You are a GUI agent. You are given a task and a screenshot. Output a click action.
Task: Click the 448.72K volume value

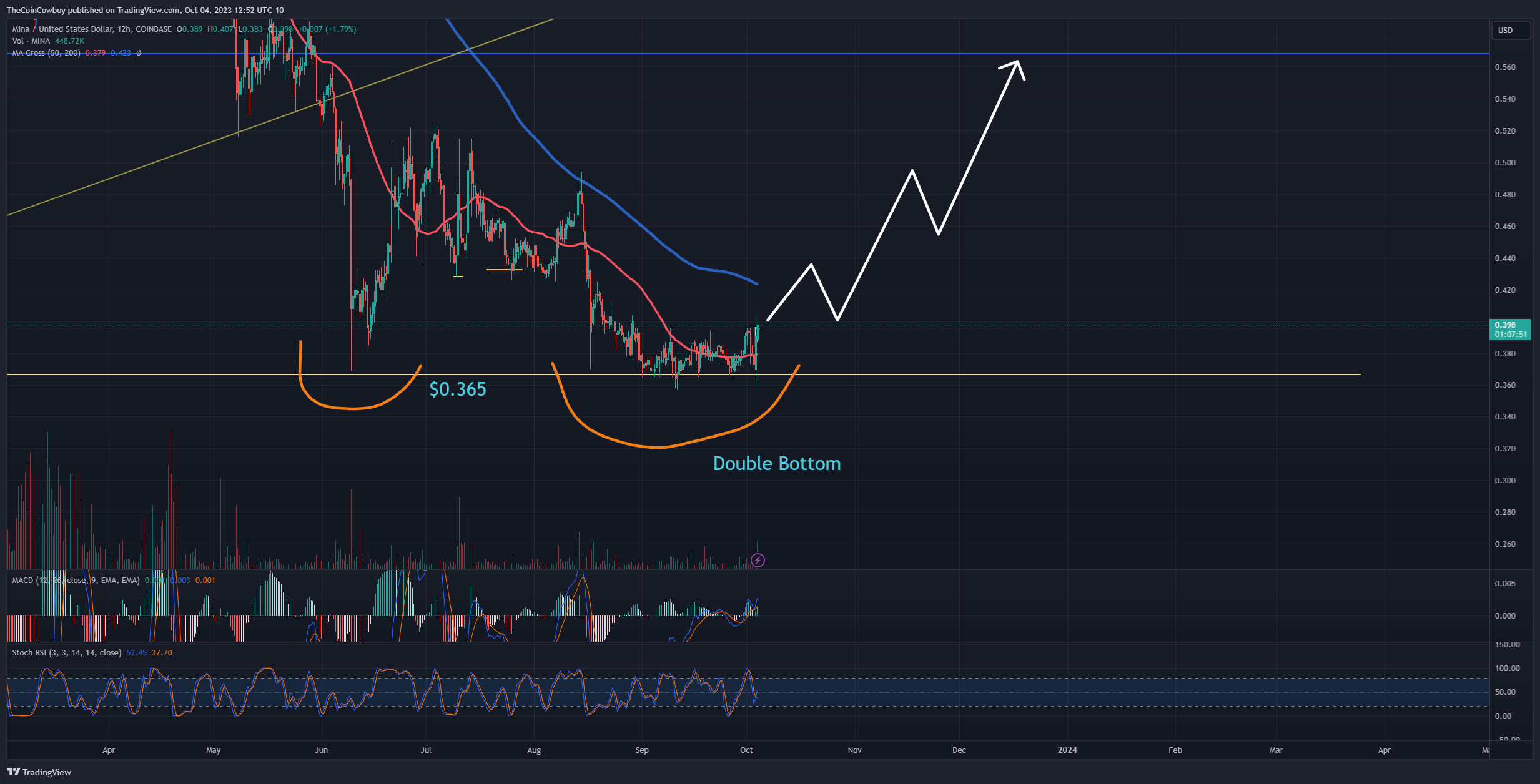[69, 41]
